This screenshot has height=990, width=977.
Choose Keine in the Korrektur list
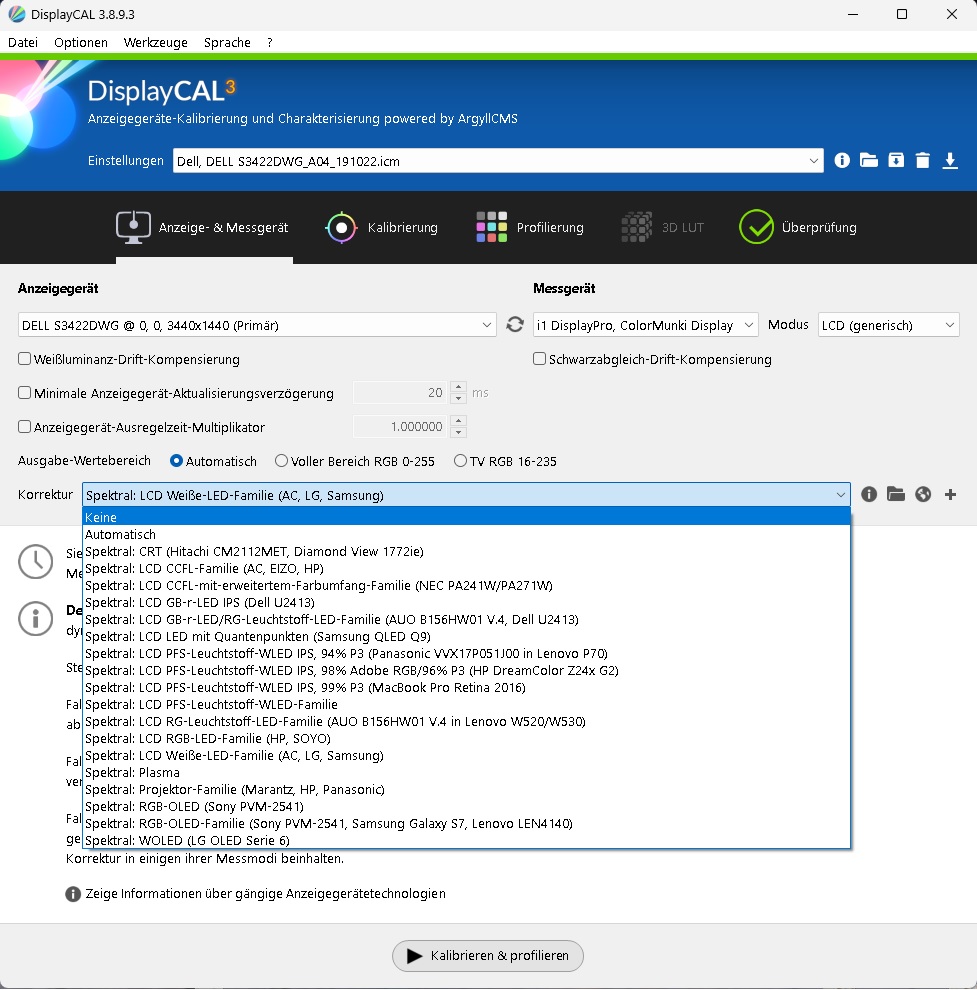(x=467, y=517)
